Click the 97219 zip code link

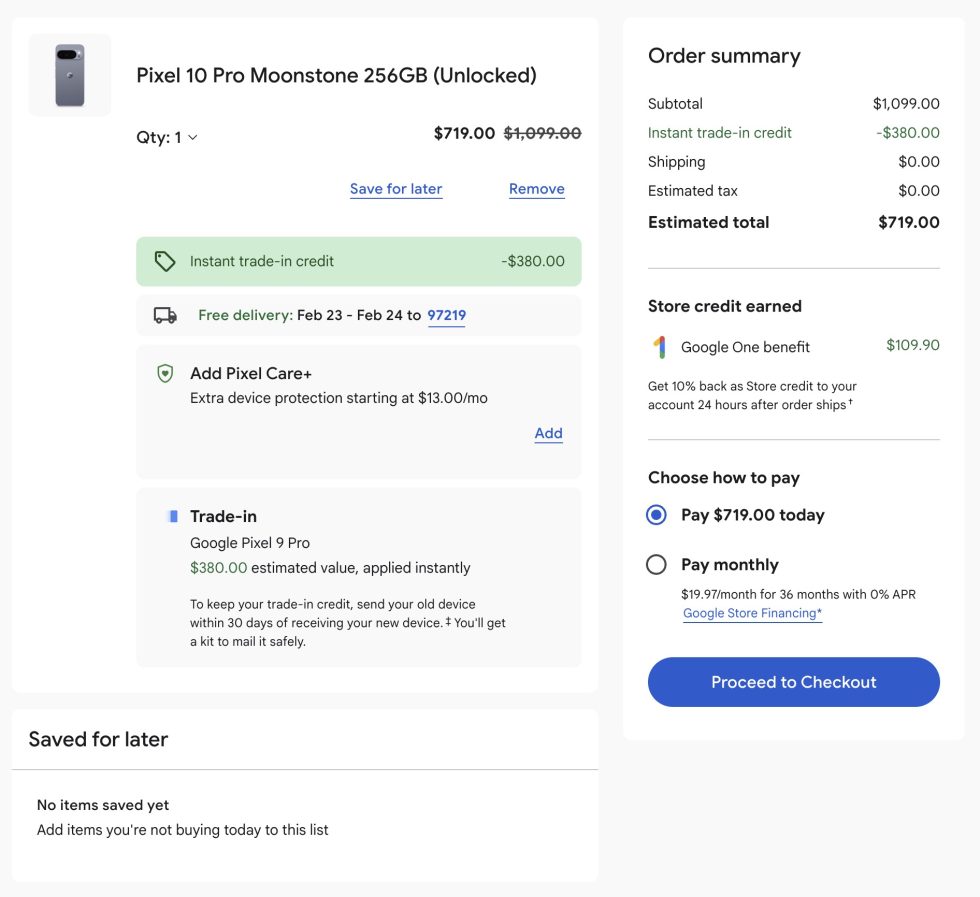(x=446, y=314)
